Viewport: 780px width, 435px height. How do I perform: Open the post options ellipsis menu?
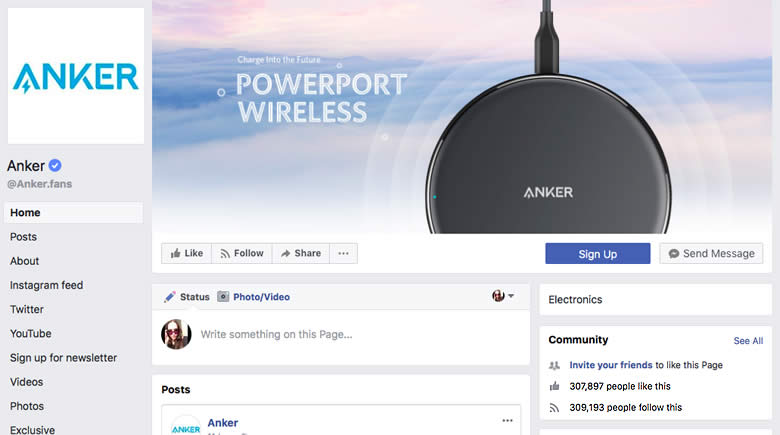pos(507,421)
